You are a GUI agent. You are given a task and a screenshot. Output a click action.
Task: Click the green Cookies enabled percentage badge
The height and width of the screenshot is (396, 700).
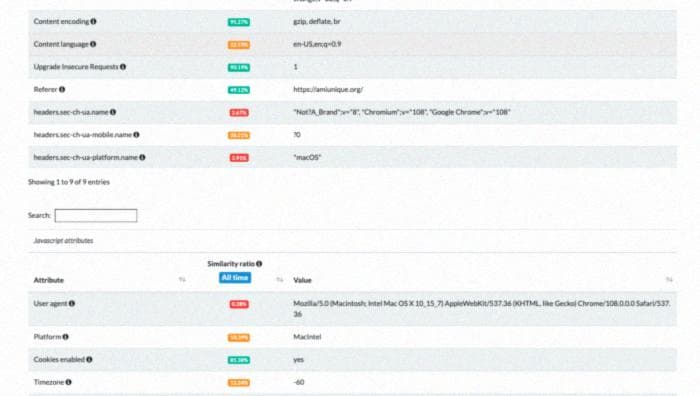tap(239, 360)
